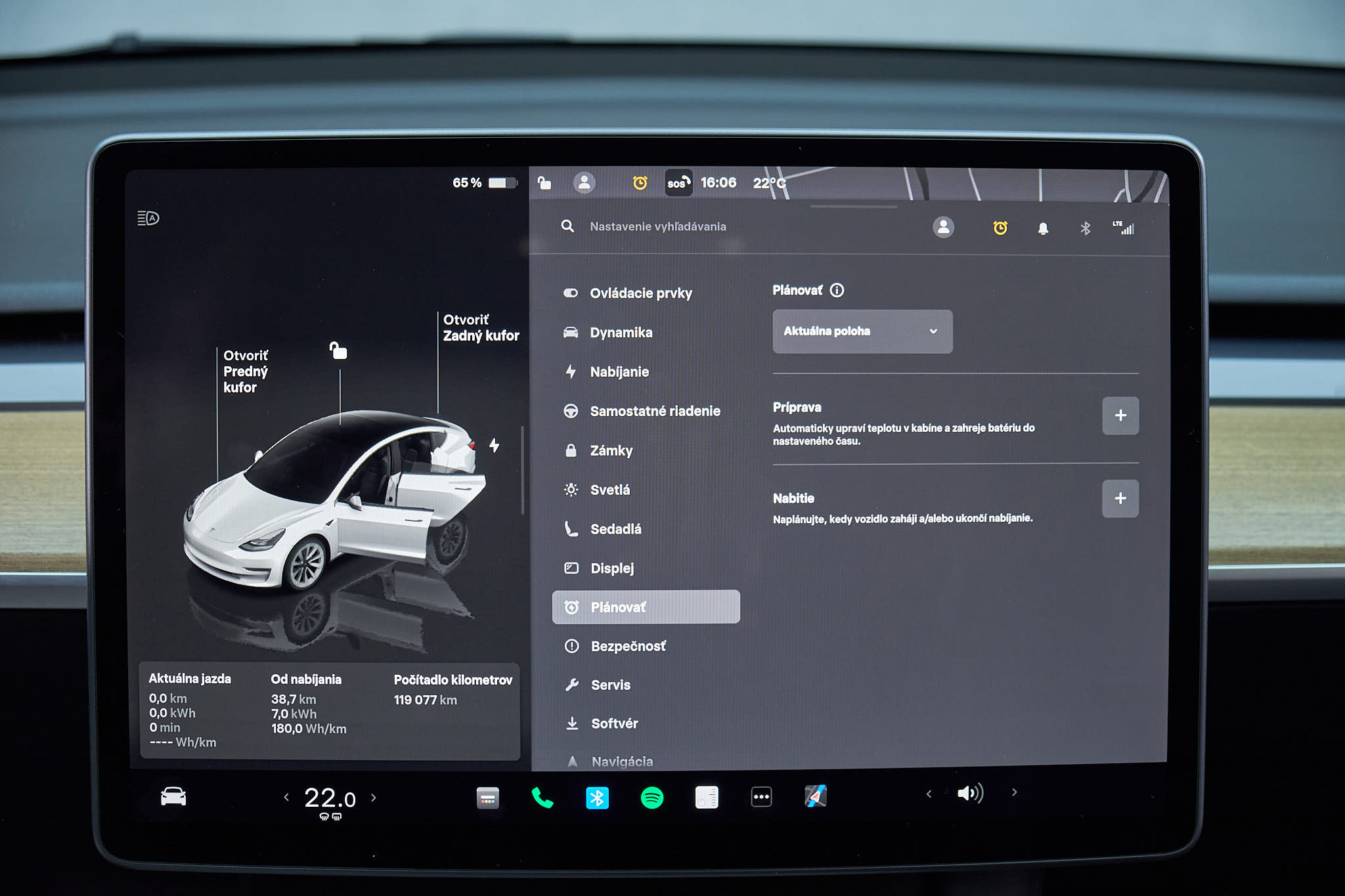Lower volume with left chevron

coord(929,794)
